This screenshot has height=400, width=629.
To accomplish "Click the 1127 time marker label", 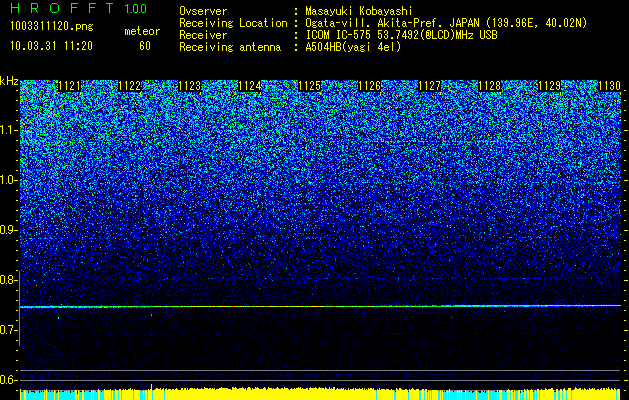I will [430, 86].
